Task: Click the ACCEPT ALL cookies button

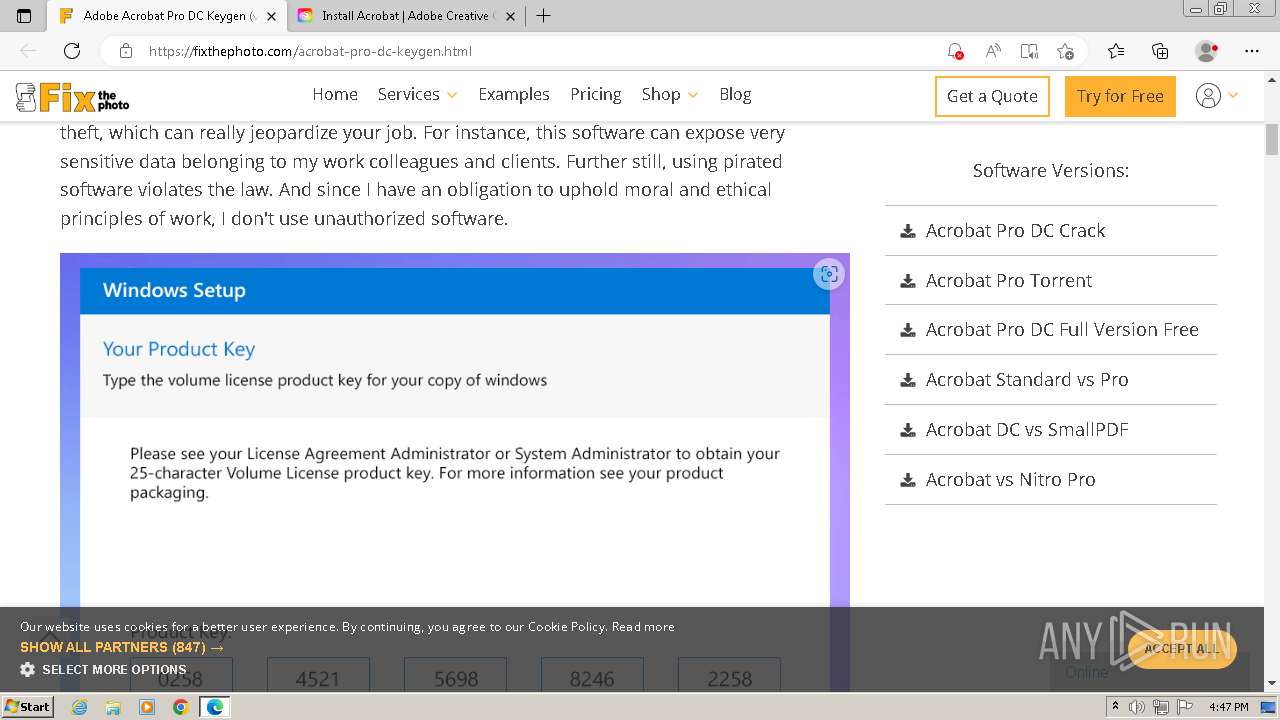Action: point(1182,649)
